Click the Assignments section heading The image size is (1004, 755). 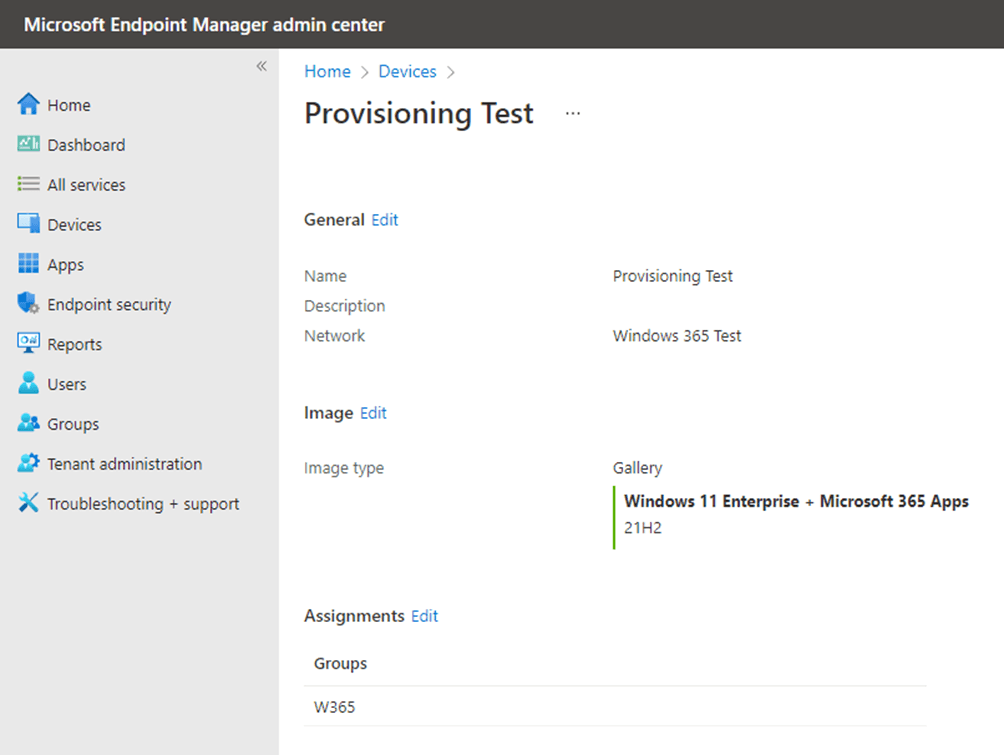coord(354,616)
